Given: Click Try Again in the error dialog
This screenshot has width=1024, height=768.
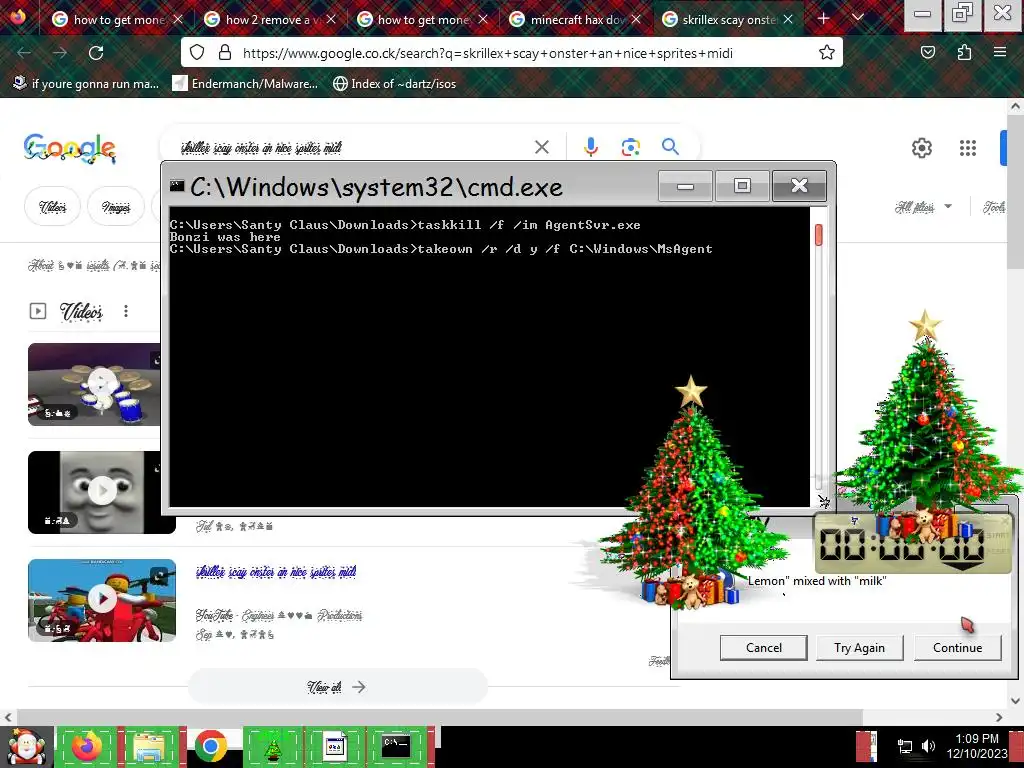Looking at the screenshot, I should coord(859,647).
